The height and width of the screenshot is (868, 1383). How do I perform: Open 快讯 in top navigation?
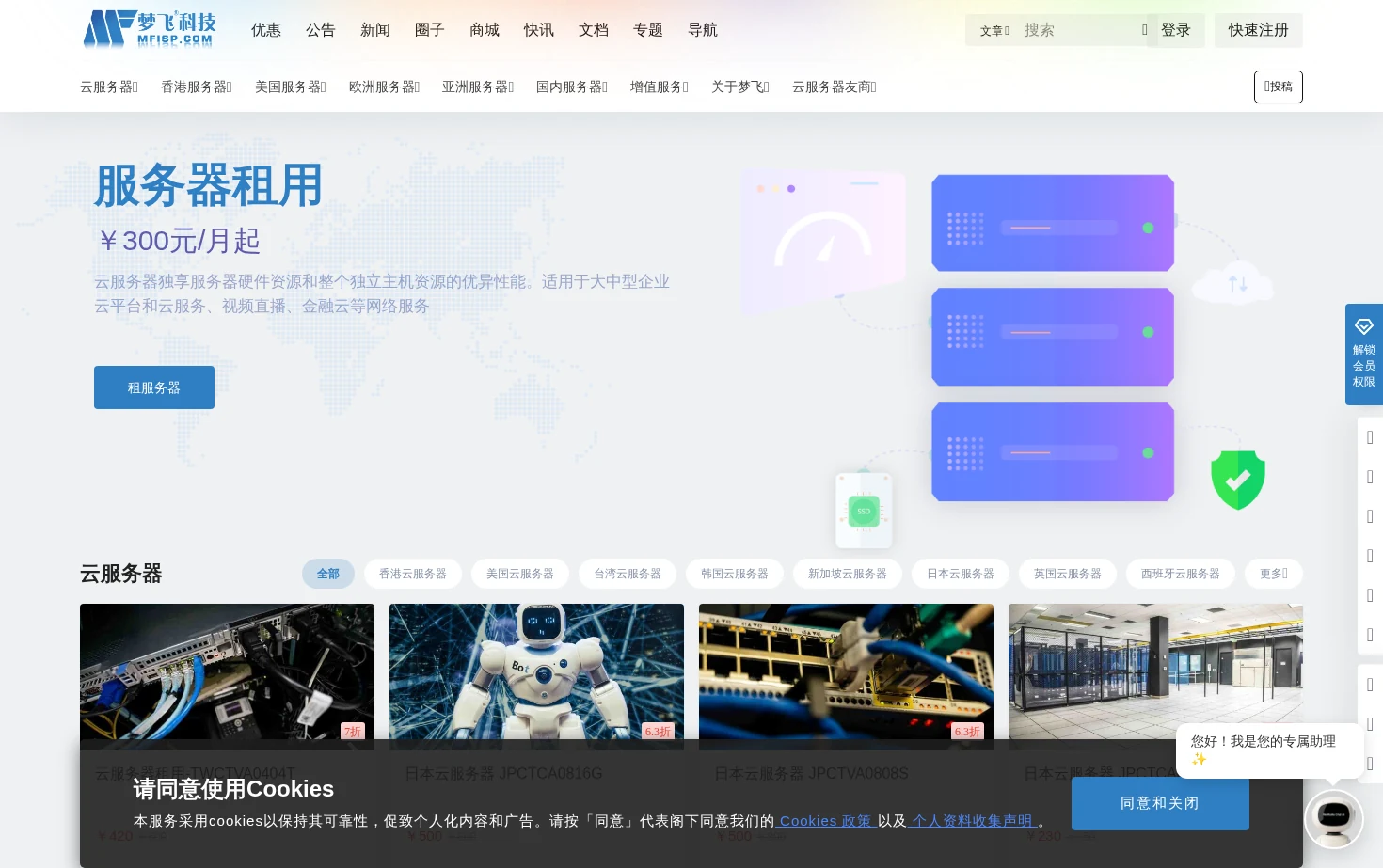pyautogui.click(x=539, y=30)
